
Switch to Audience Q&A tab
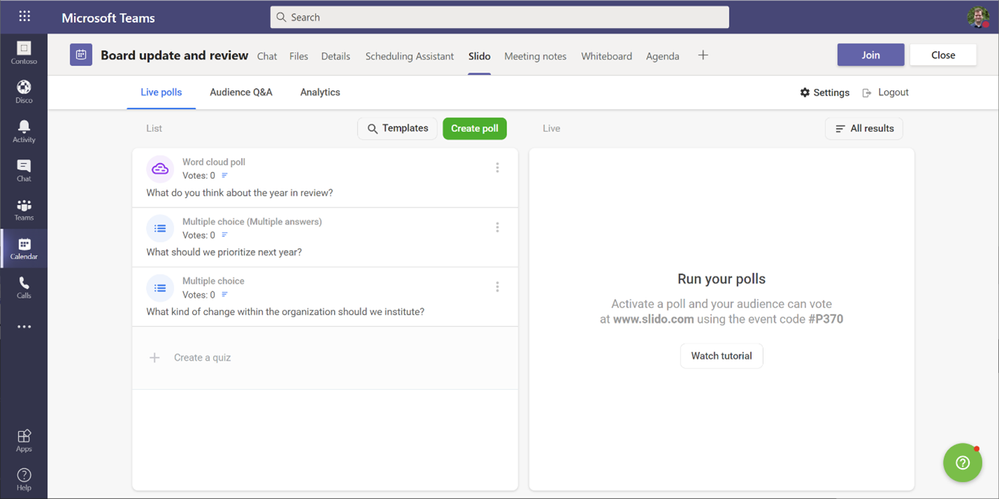pos(241,92)
